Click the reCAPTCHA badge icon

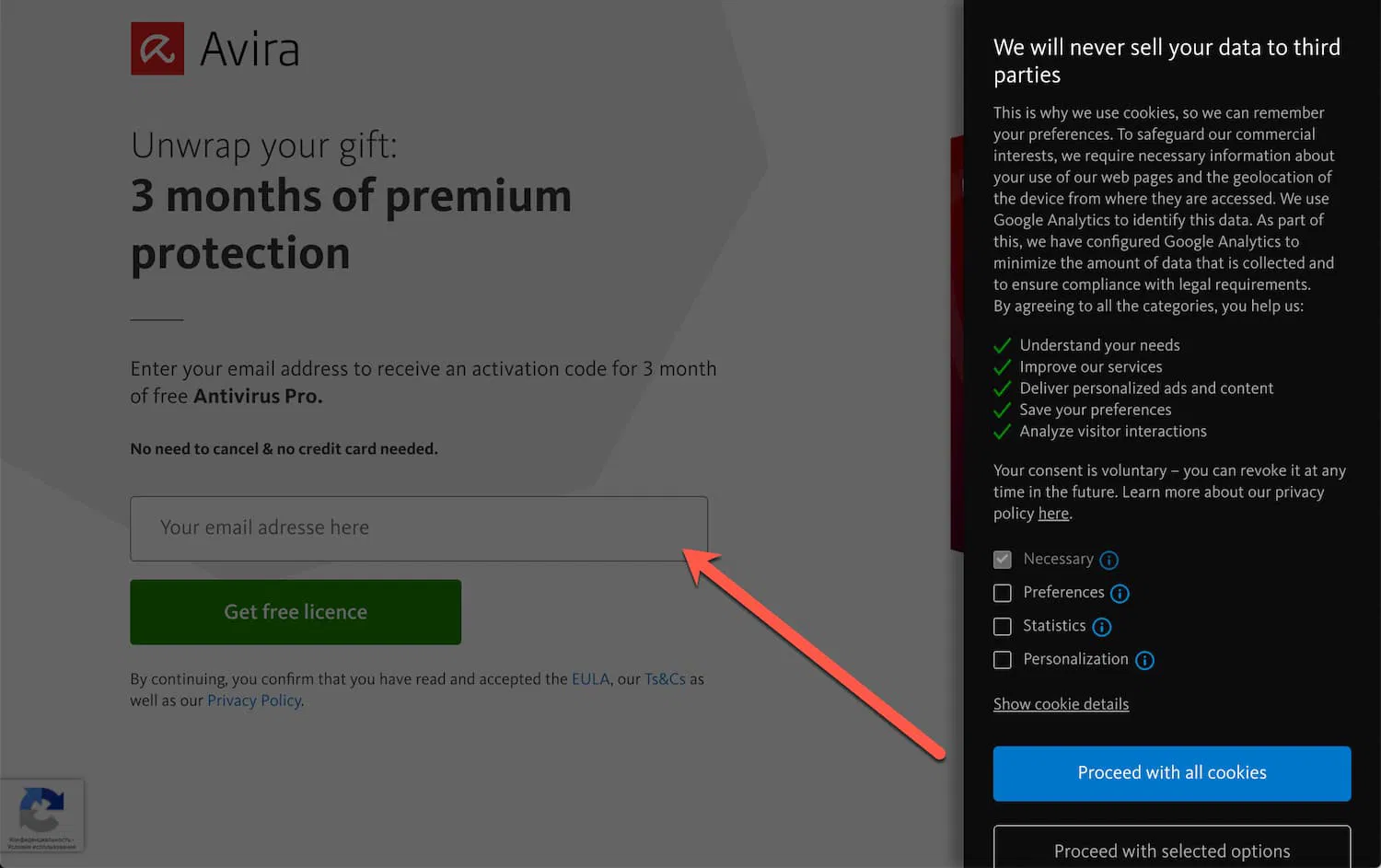tap(41, 810)
